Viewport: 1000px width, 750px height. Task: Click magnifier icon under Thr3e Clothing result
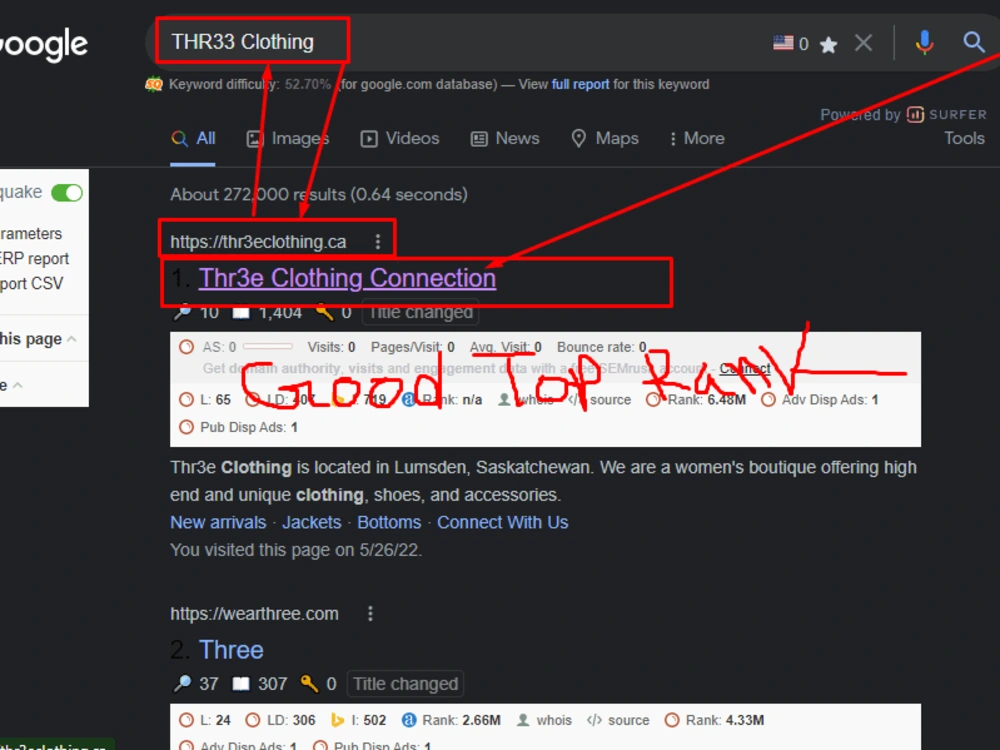[182, 312]
